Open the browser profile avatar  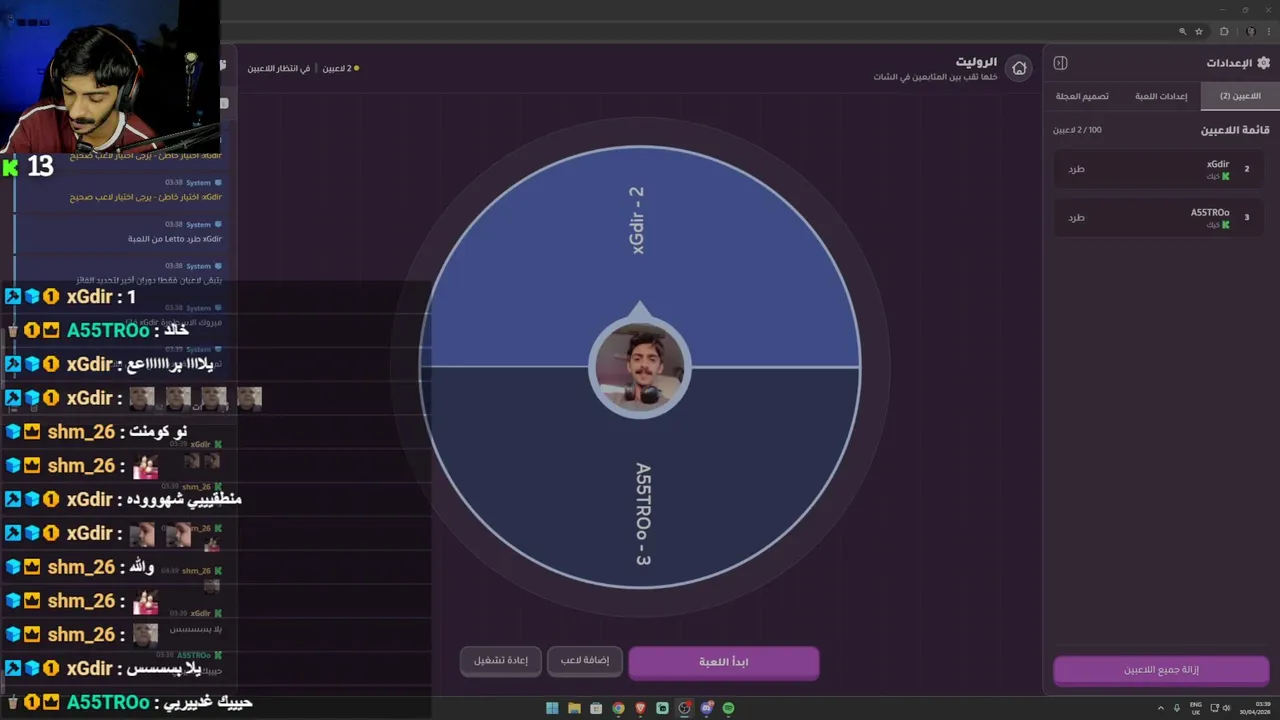pos(1251,32)
